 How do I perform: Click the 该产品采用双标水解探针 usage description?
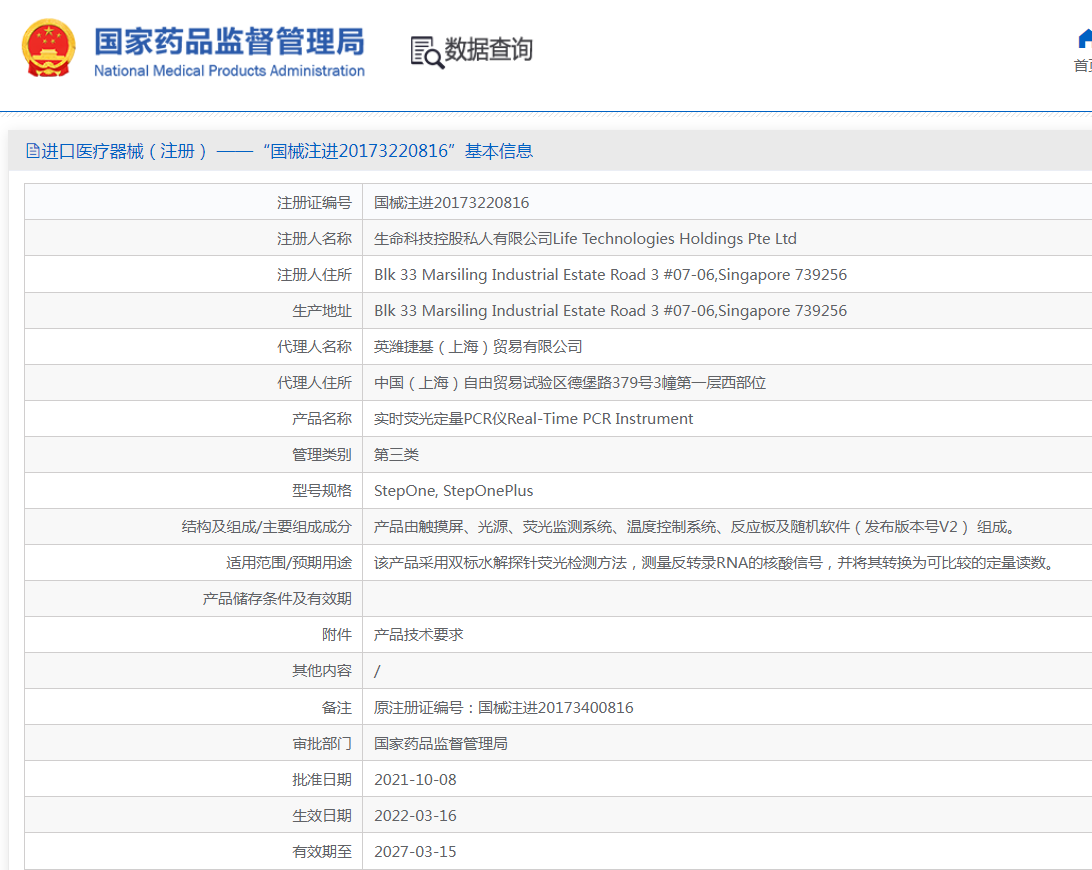coord(715,563)
